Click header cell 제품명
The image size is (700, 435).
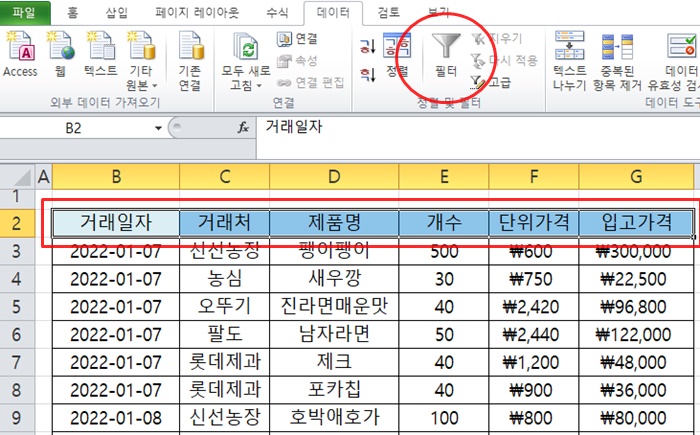[x=334, y=222]
